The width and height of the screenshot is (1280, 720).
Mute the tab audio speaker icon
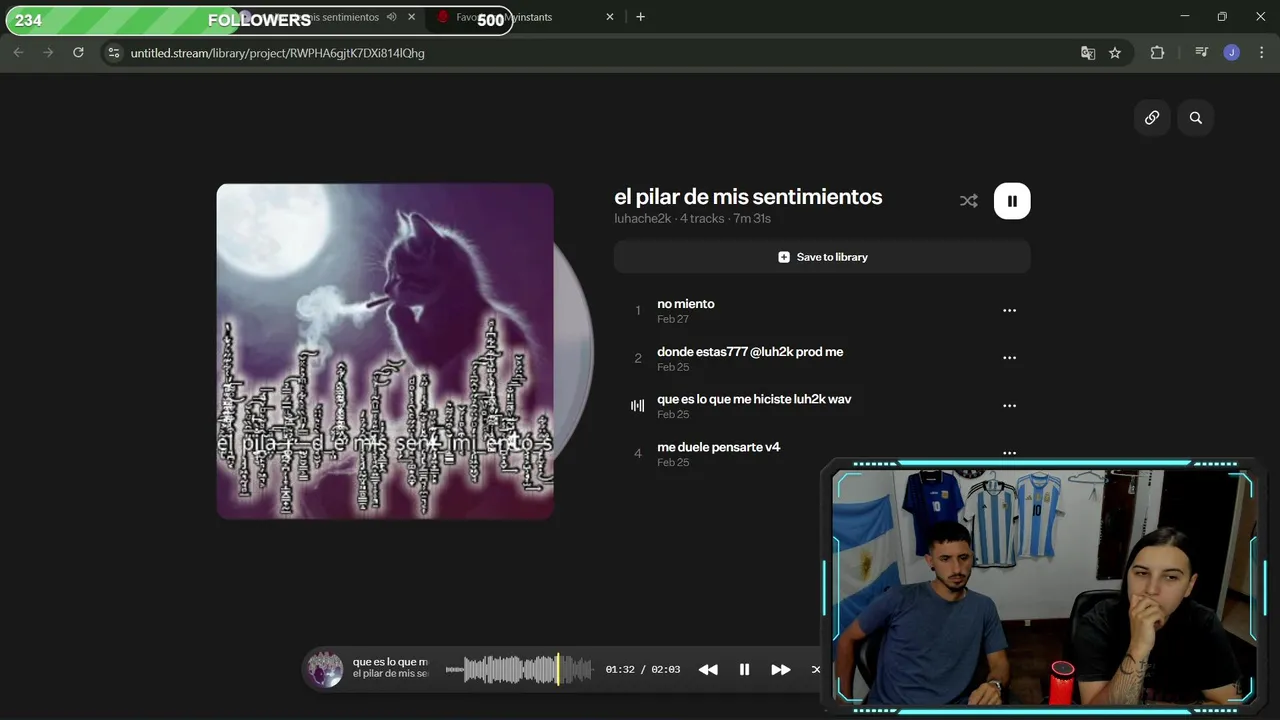(x=392, y=17)
